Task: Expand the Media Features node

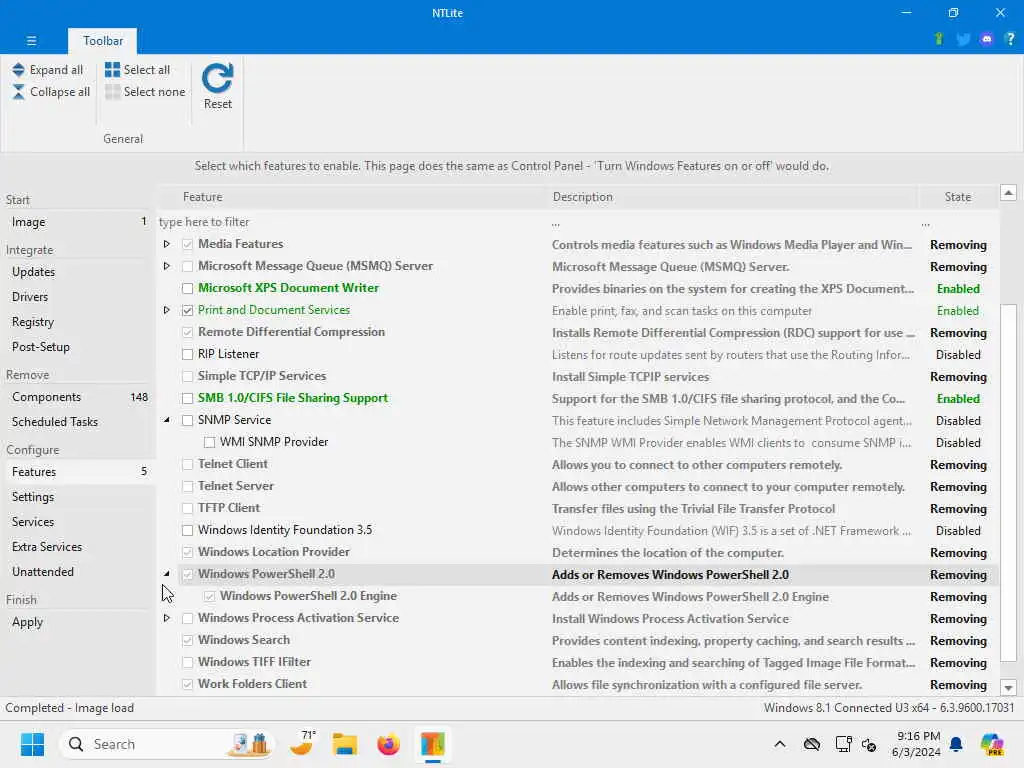Action: [167, 244]
